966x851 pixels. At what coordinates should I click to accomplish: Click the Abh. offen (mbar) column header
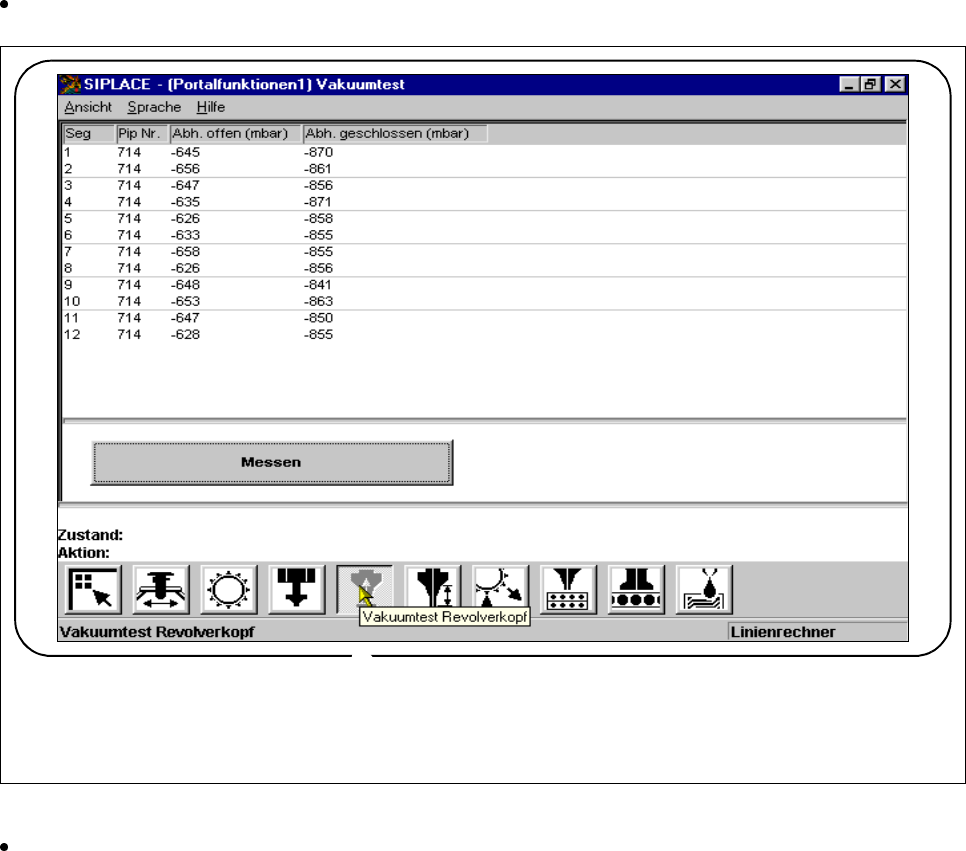pyautogui.click(x=235, y=134)
